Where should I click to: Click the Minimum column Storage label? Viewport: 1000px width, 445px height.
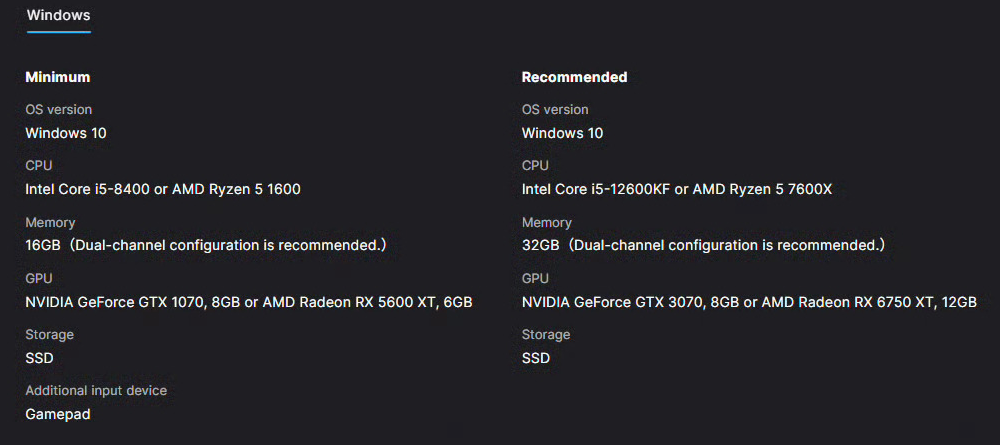click(50, 335)
